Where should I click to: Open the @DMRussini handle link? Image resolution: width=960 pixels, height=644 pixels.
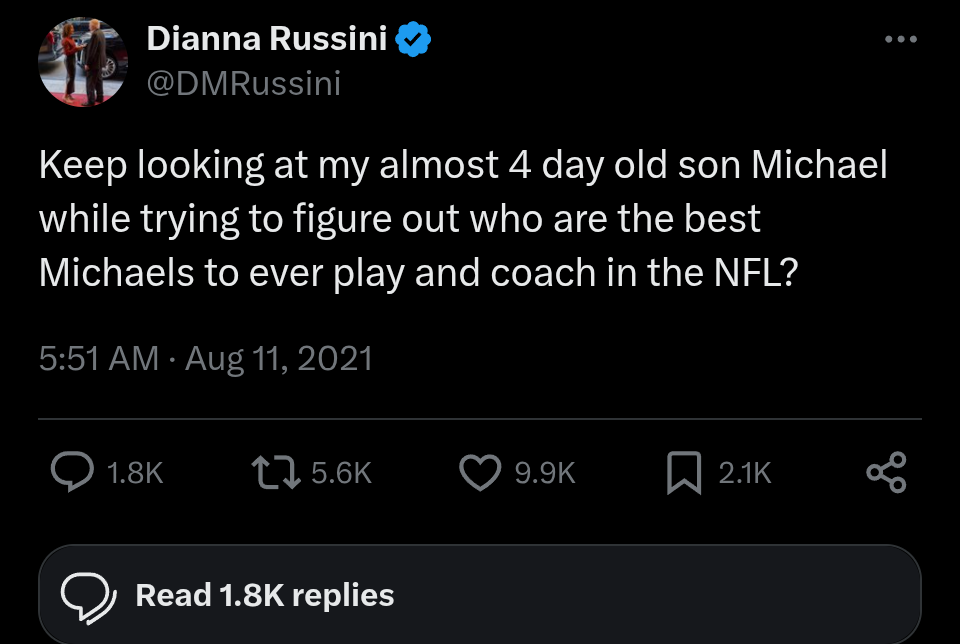244,84
